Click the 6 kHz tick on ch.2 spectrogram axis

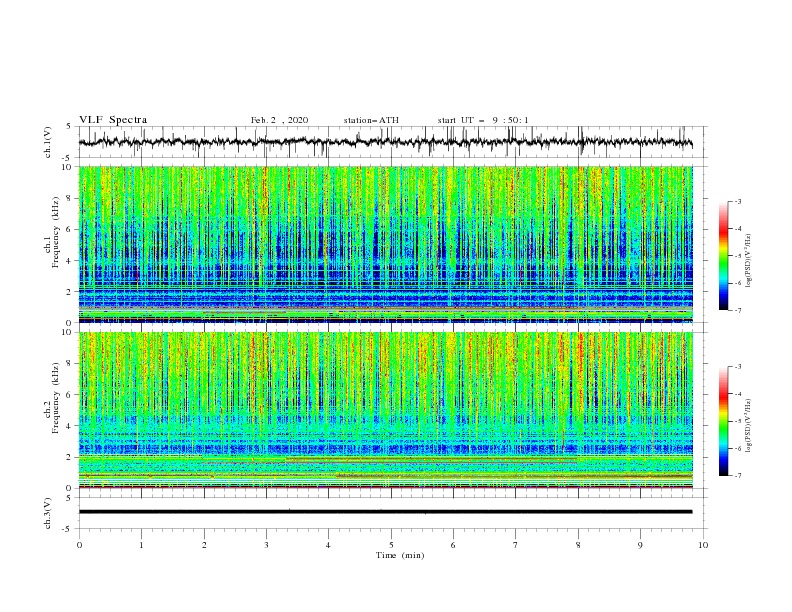tap(69, 394)
